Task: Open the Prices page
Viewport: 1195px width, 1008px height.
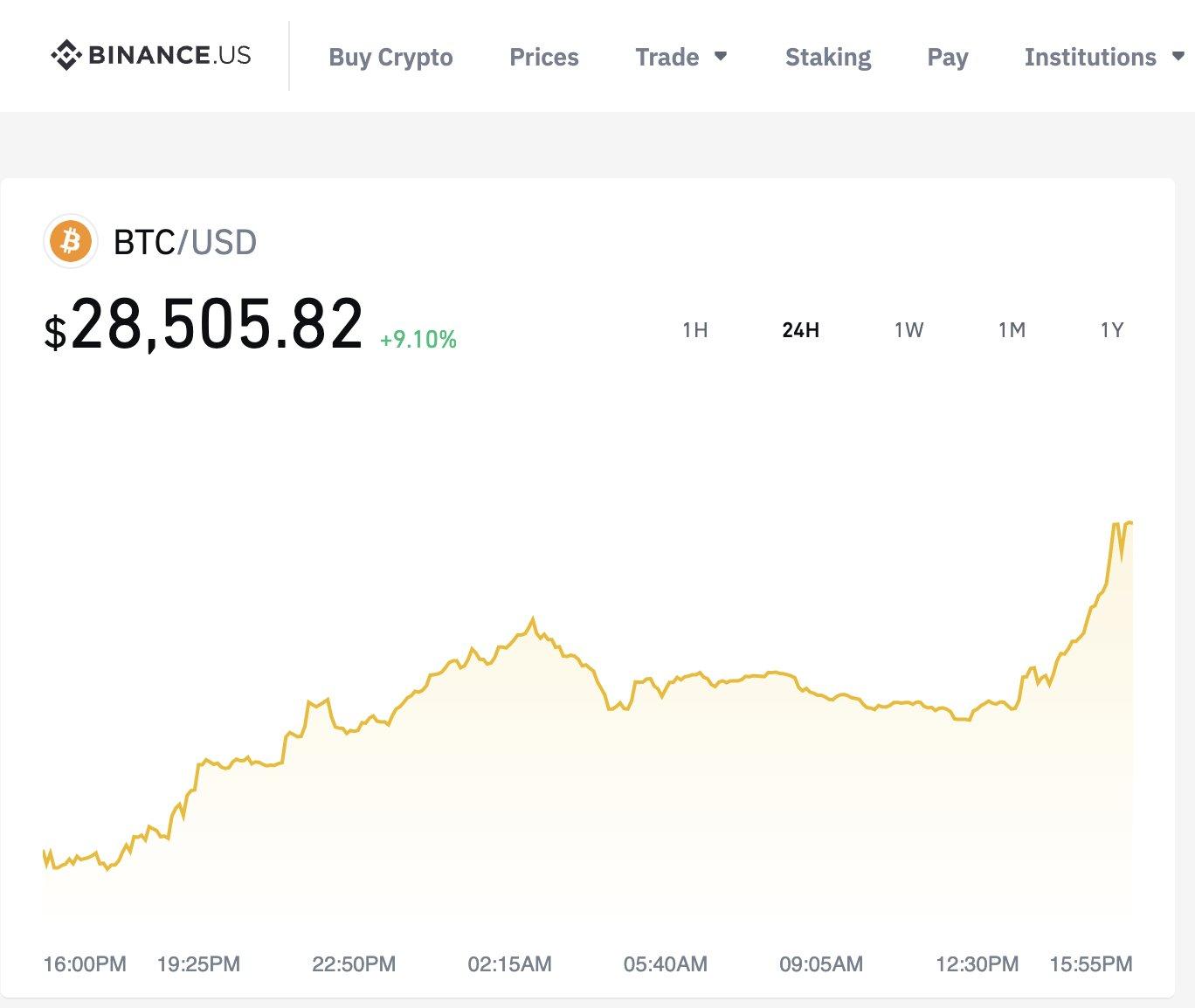Action: click(544, 57)
